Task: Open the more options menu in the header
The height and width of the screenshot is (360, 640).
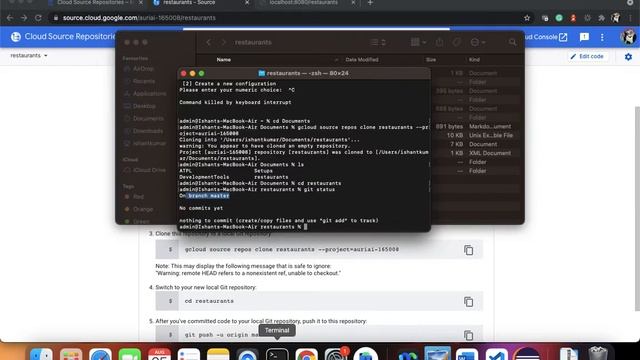Action: [602, 37]
